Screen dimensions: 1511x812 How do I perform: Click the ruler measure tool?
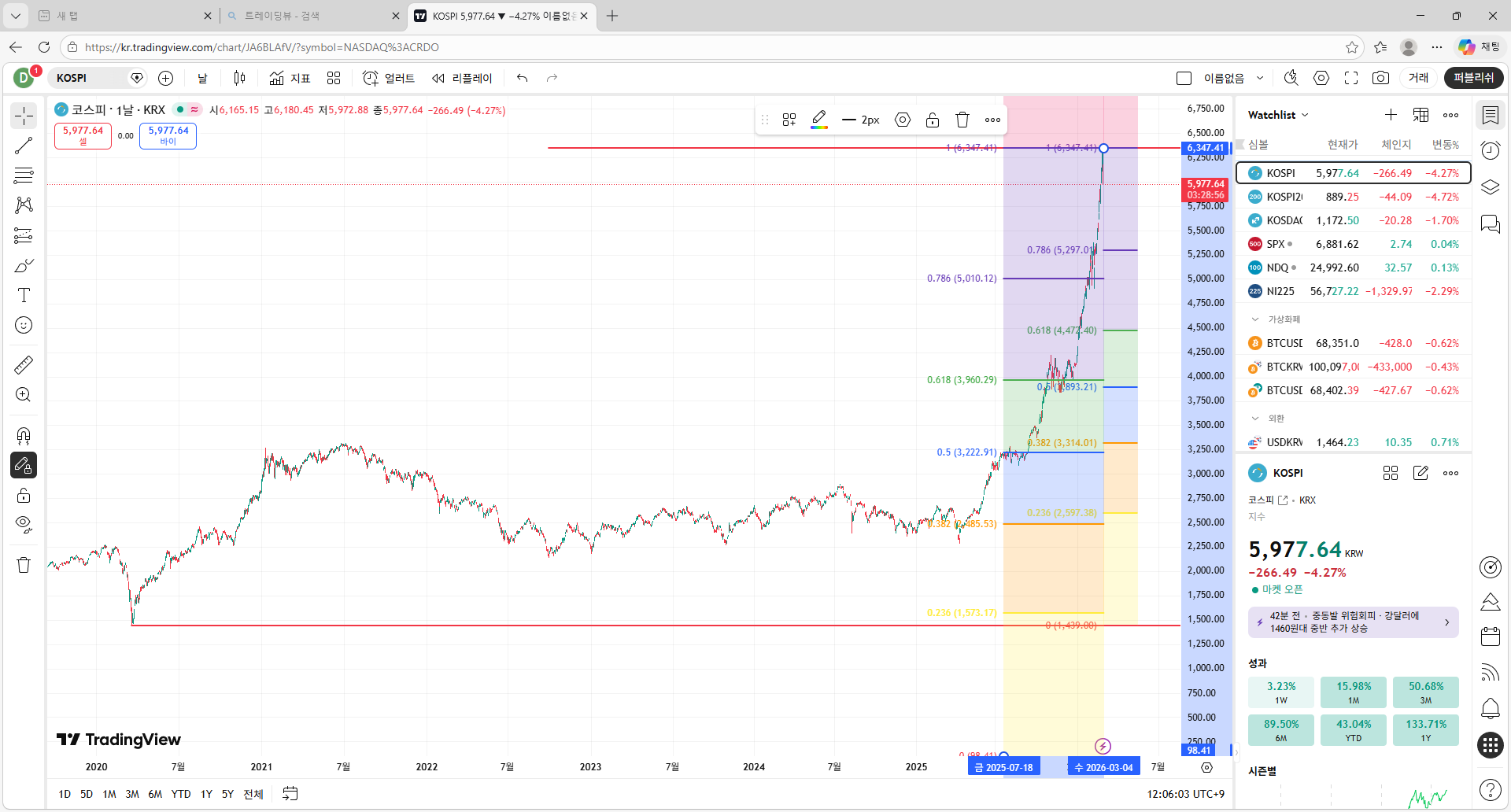click(24, 365)
